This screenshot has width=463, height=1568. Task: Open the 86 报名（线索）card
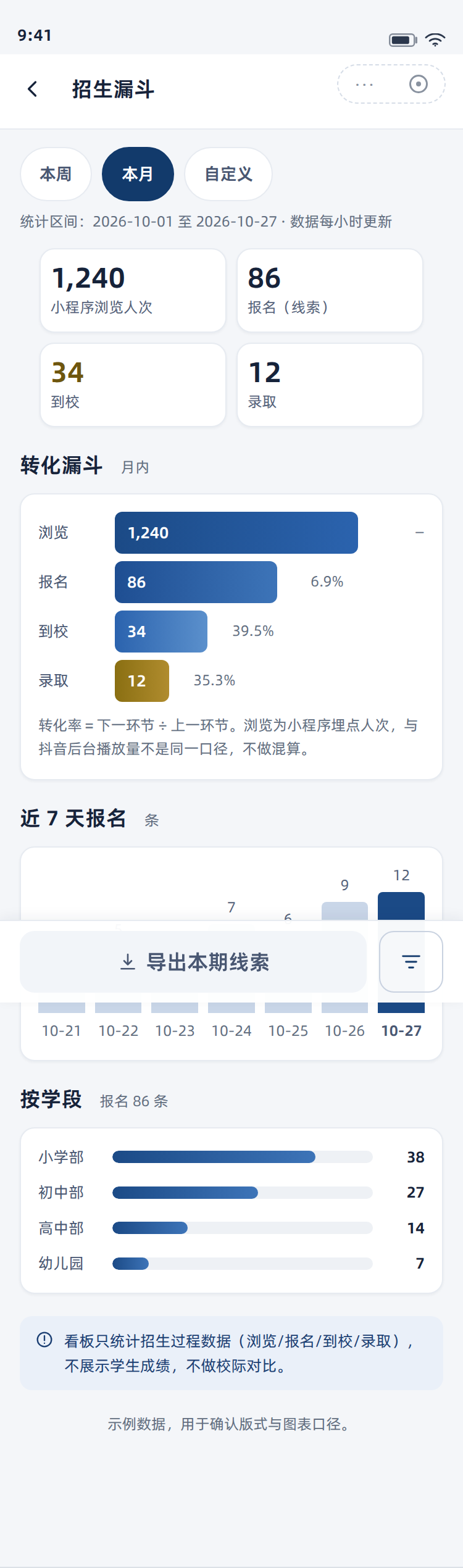tap(330, 290)
